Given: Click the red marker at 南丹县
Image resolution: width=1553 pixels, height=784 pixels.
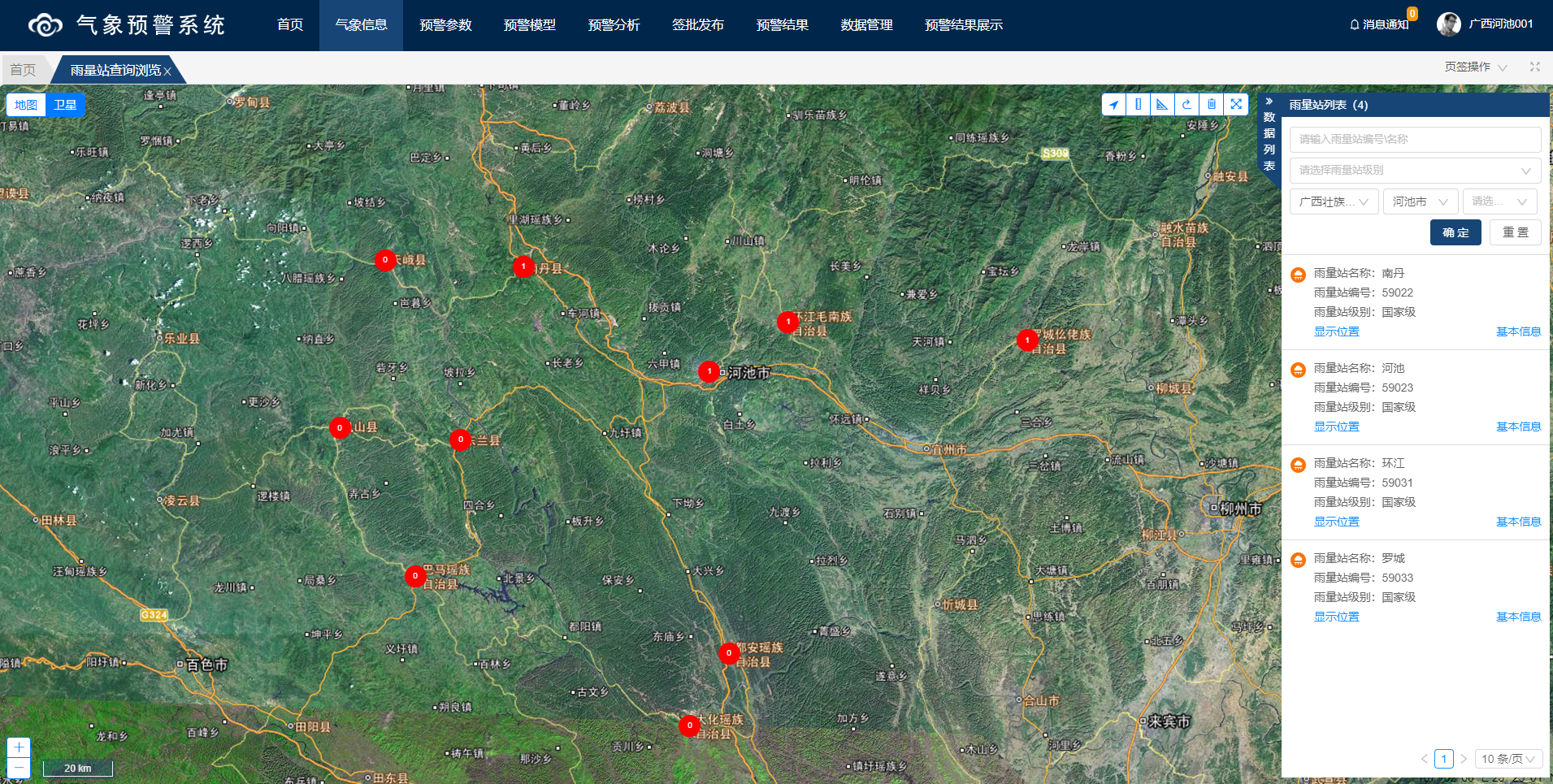Looking at the screenshot, I should (524, 266).
